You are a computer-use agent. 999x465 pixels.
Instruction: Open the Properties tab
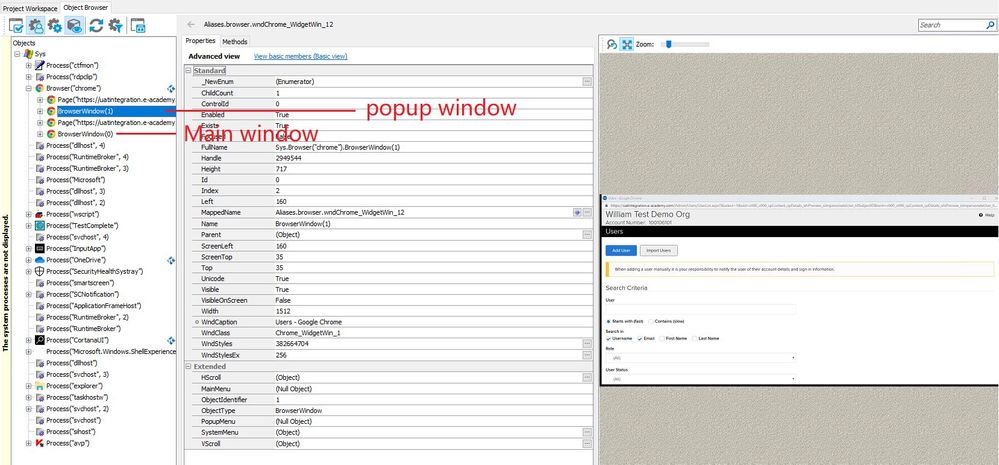pyautogui.click(x=201, y=41)
